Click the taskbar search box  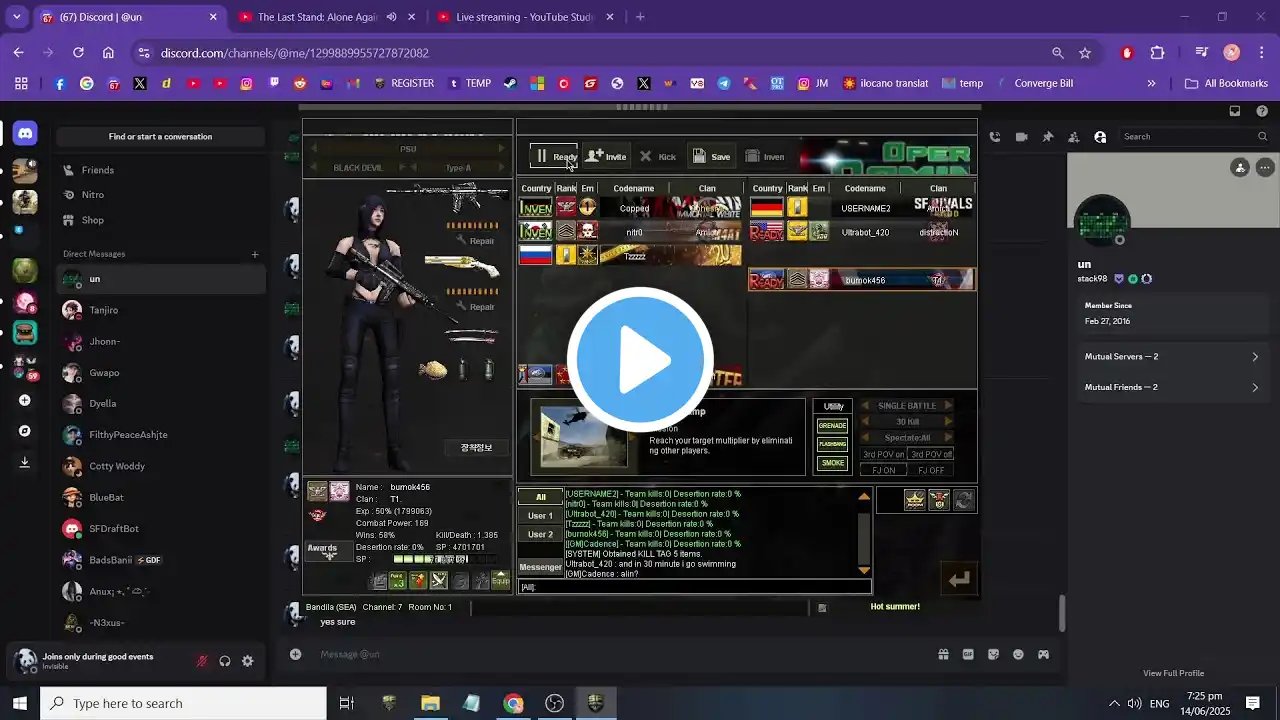(183, 703)
